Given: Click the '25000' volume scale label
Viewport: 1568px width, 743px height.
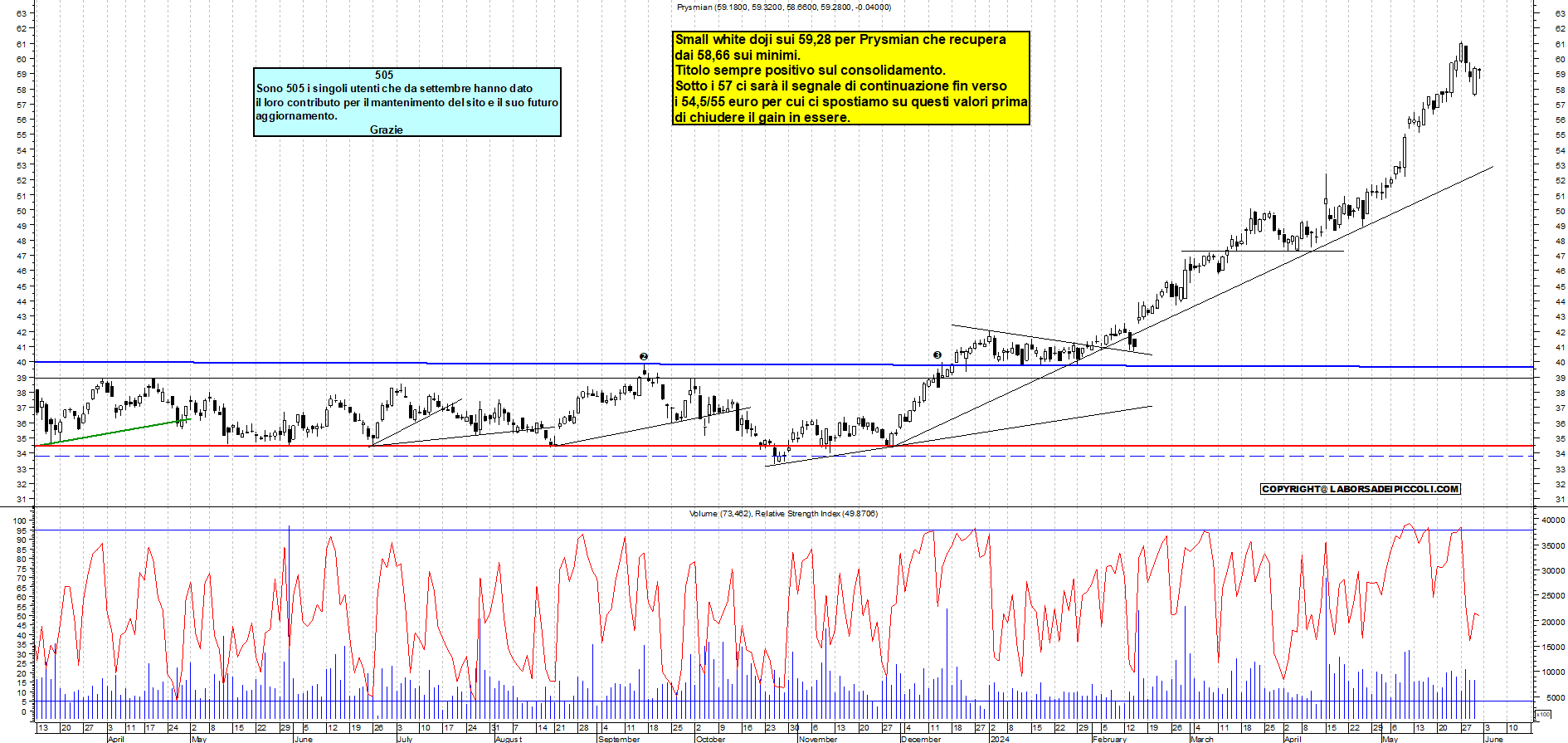Looking at the screenshot, I should [x=1553, y=596].
